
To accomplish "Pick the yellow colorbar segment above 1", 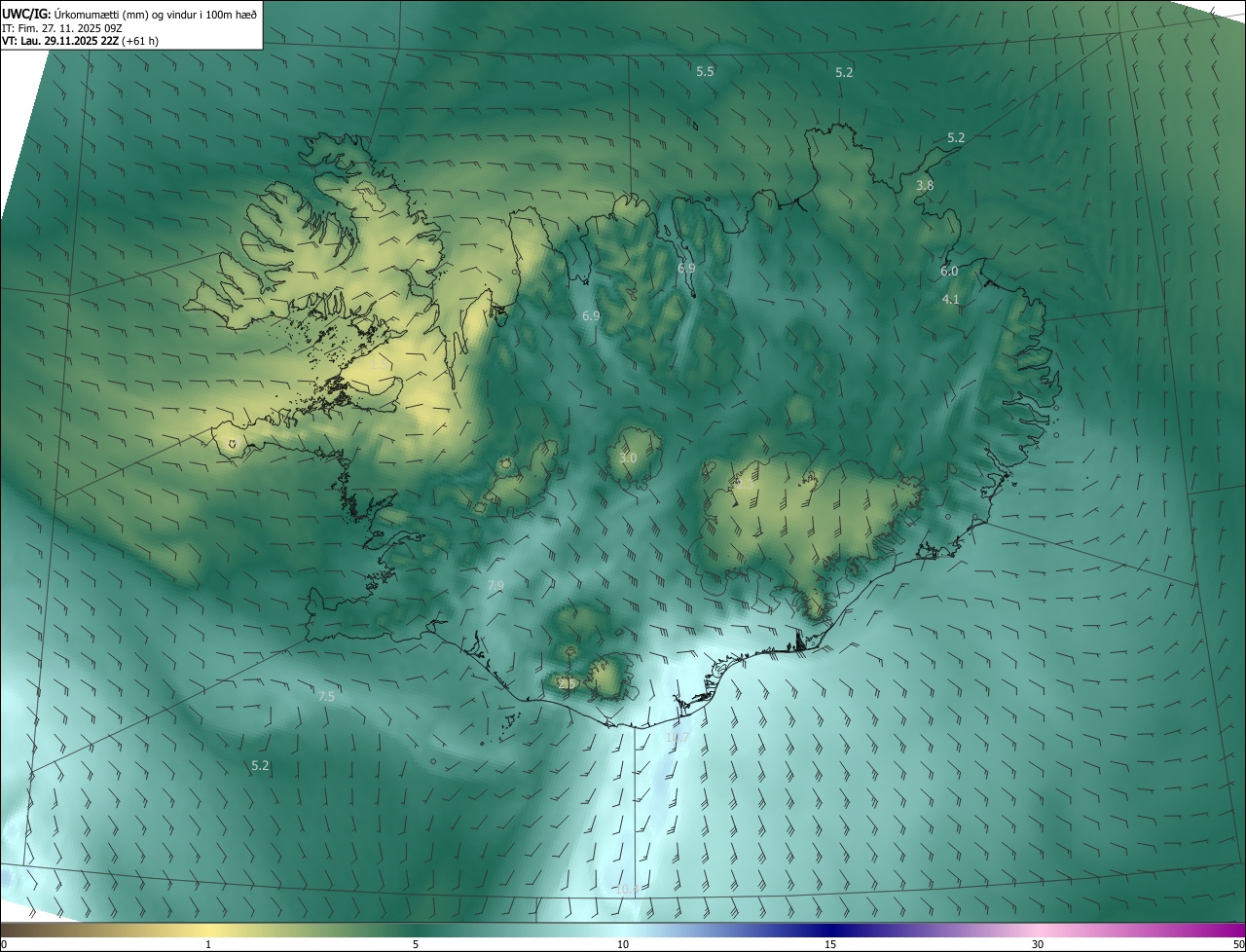I will [208, 931].
